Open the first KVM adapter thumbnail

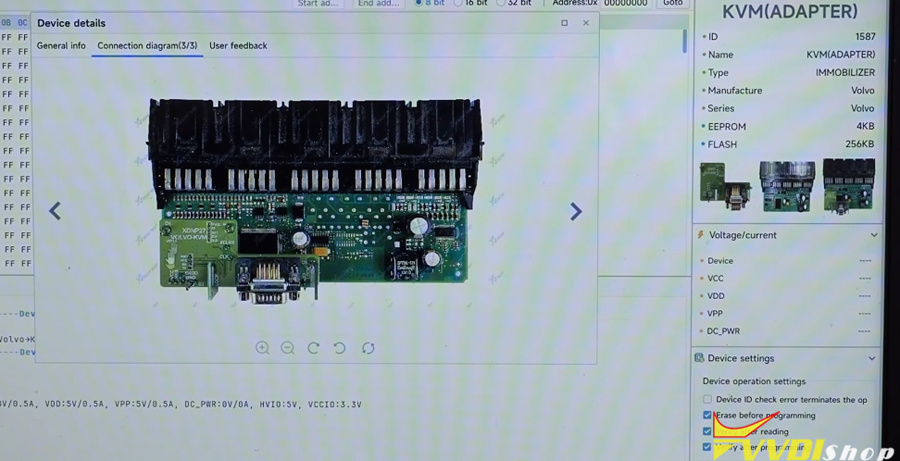click(x=726, y=186)
